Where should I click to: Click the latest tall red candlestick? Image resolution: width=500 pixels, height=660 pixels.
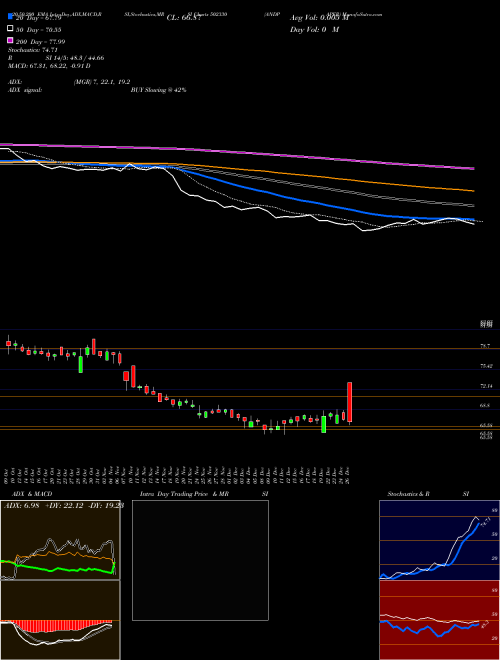click(350, 402)
